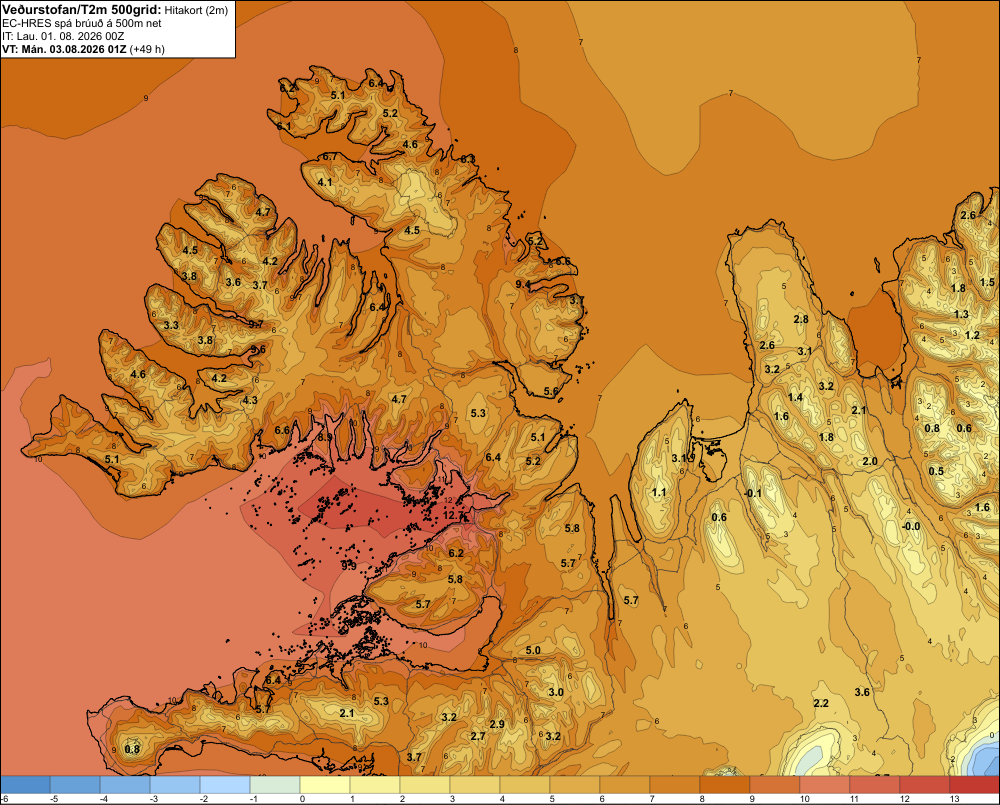The width and height of the screenshot is (1000, 805).
Task: Click the 9.6 temperature value
Action: click(x=258, y=349)
